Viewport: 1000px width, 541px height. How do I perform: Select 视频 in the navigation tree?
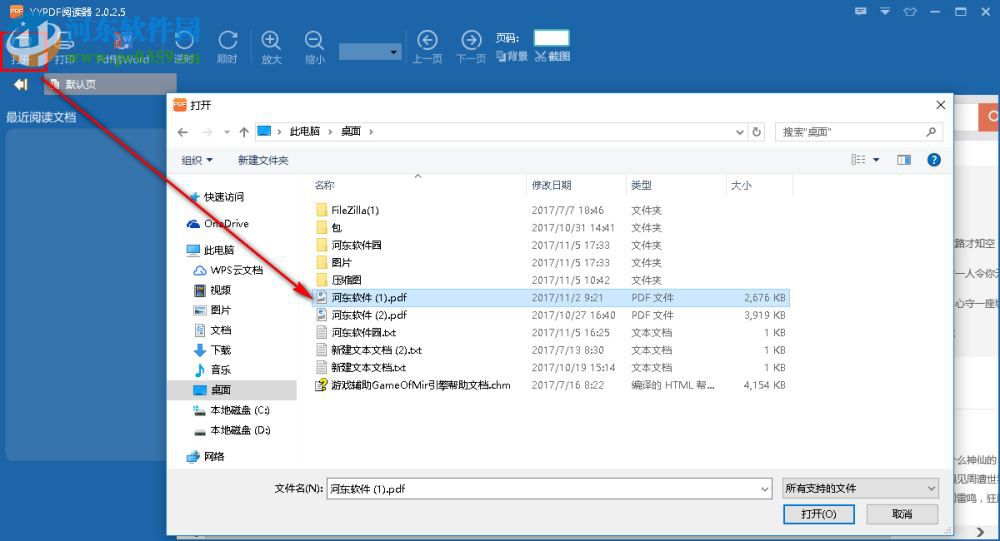[220, 290]
